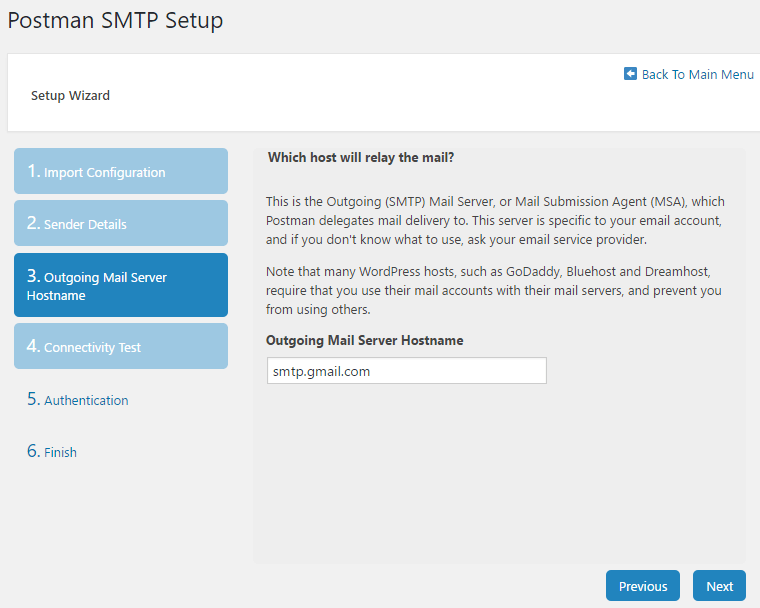Go to step 1 Import Configuration

pyautogui.click(x=121, y=171)
